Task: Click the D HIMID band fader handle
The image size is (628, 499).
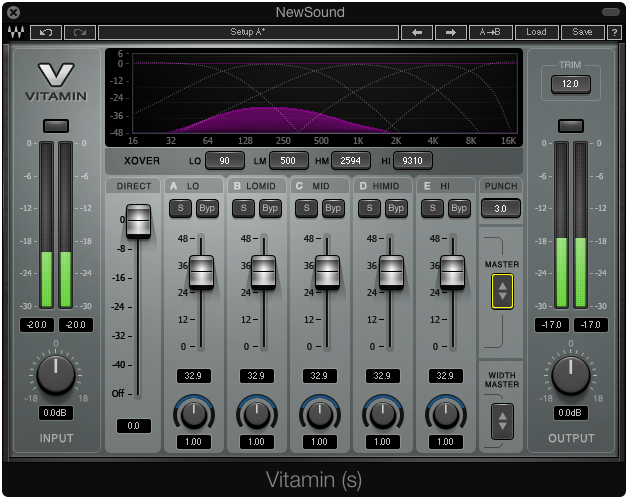Action: [391, 272]
